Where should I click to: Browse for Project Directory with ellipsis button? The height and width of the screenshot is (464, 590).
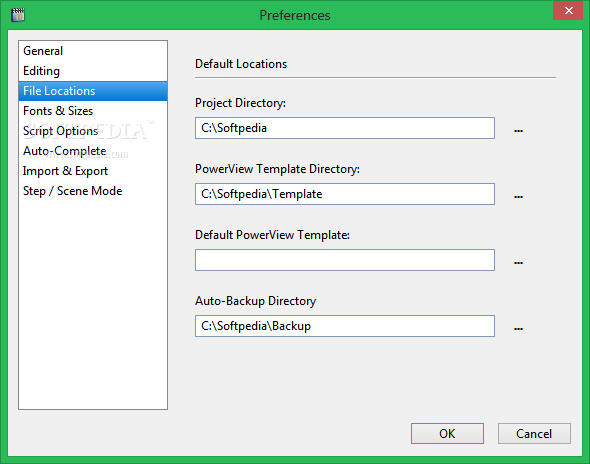coord(518,128)
